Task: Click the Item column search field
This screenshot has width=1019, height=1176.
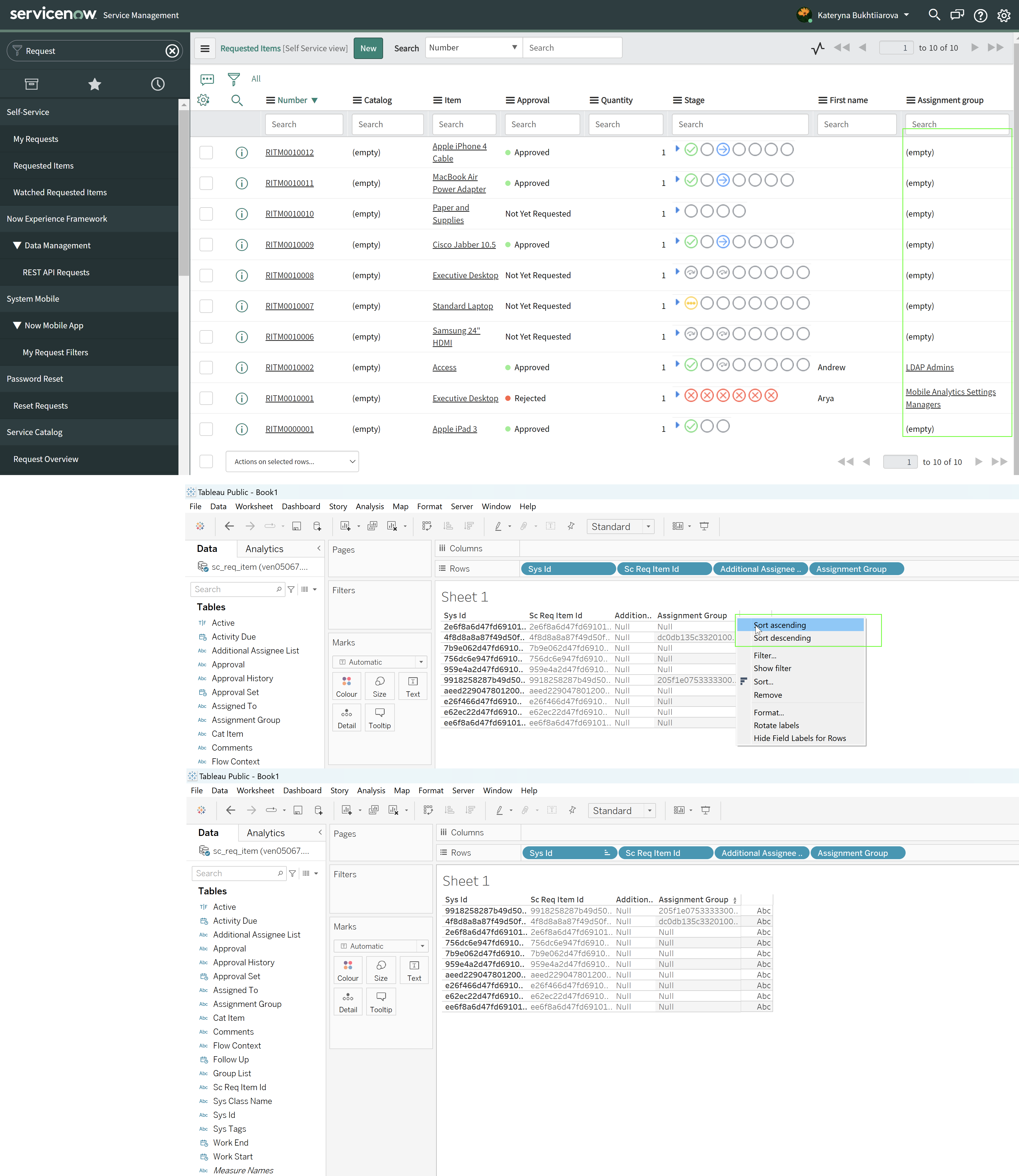Action: coord(463,124)
